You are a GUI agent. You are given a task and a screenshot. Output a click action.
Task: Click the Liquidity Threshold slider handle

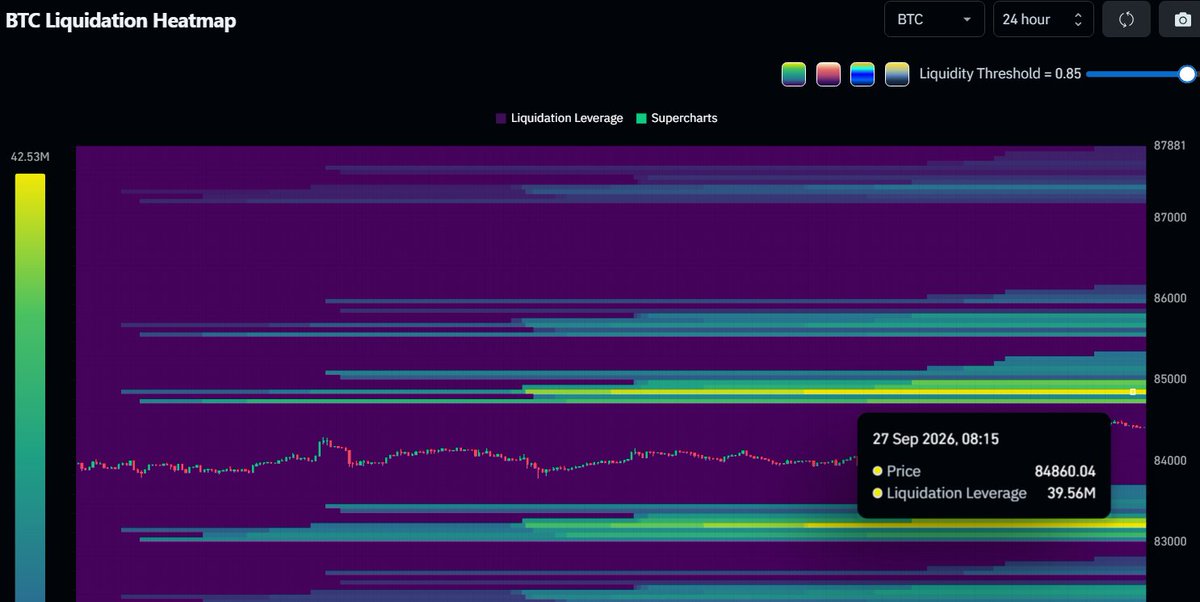click(1187, 74)
